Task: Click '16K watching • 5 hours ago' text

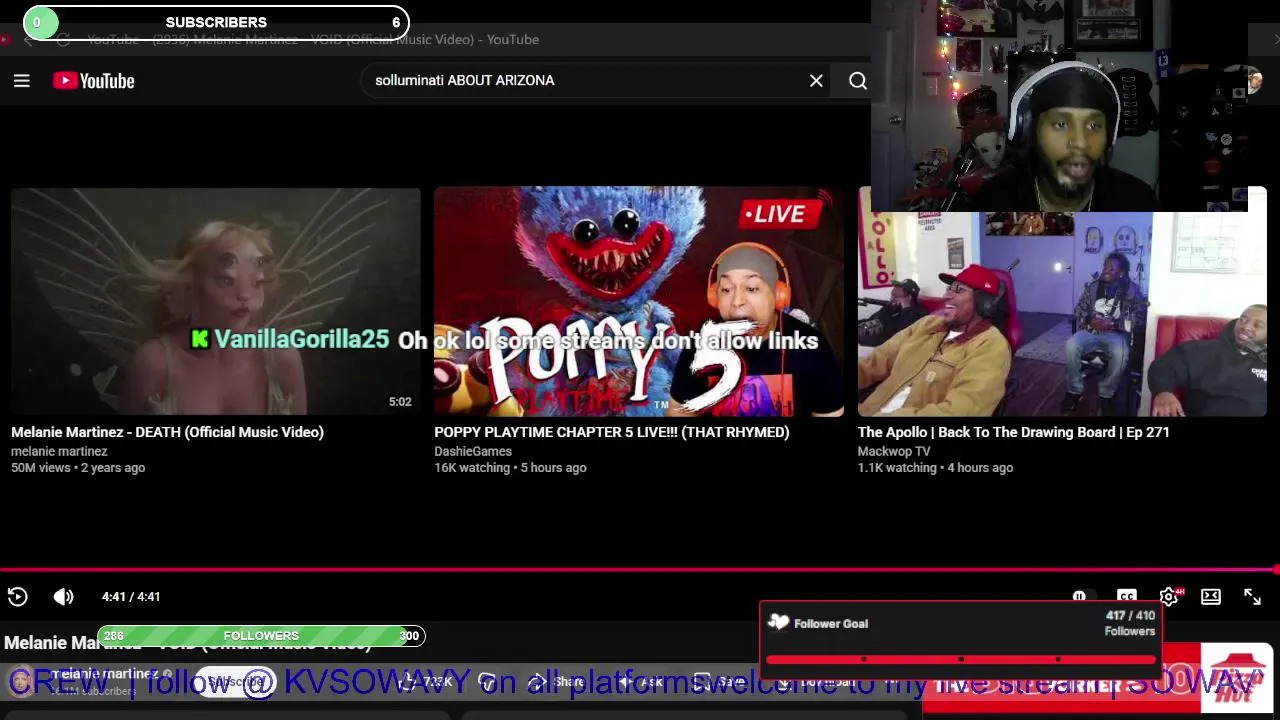Action: 510,468
